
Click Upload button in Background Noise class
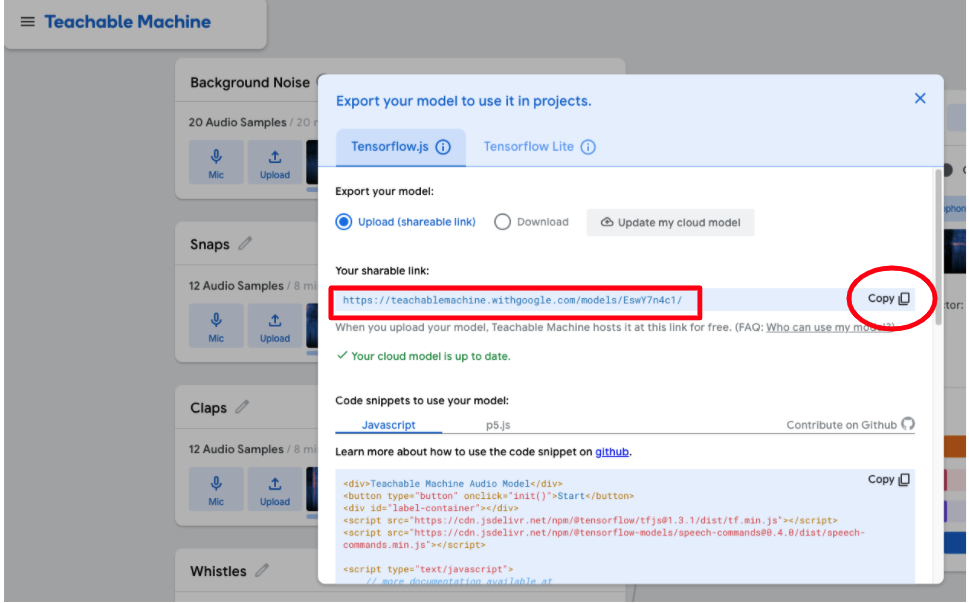pos(274,162)
